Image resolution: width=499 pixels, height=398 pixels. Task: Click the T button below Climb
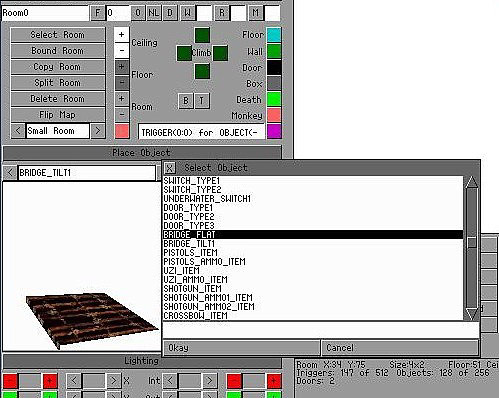tap(202, 100)
